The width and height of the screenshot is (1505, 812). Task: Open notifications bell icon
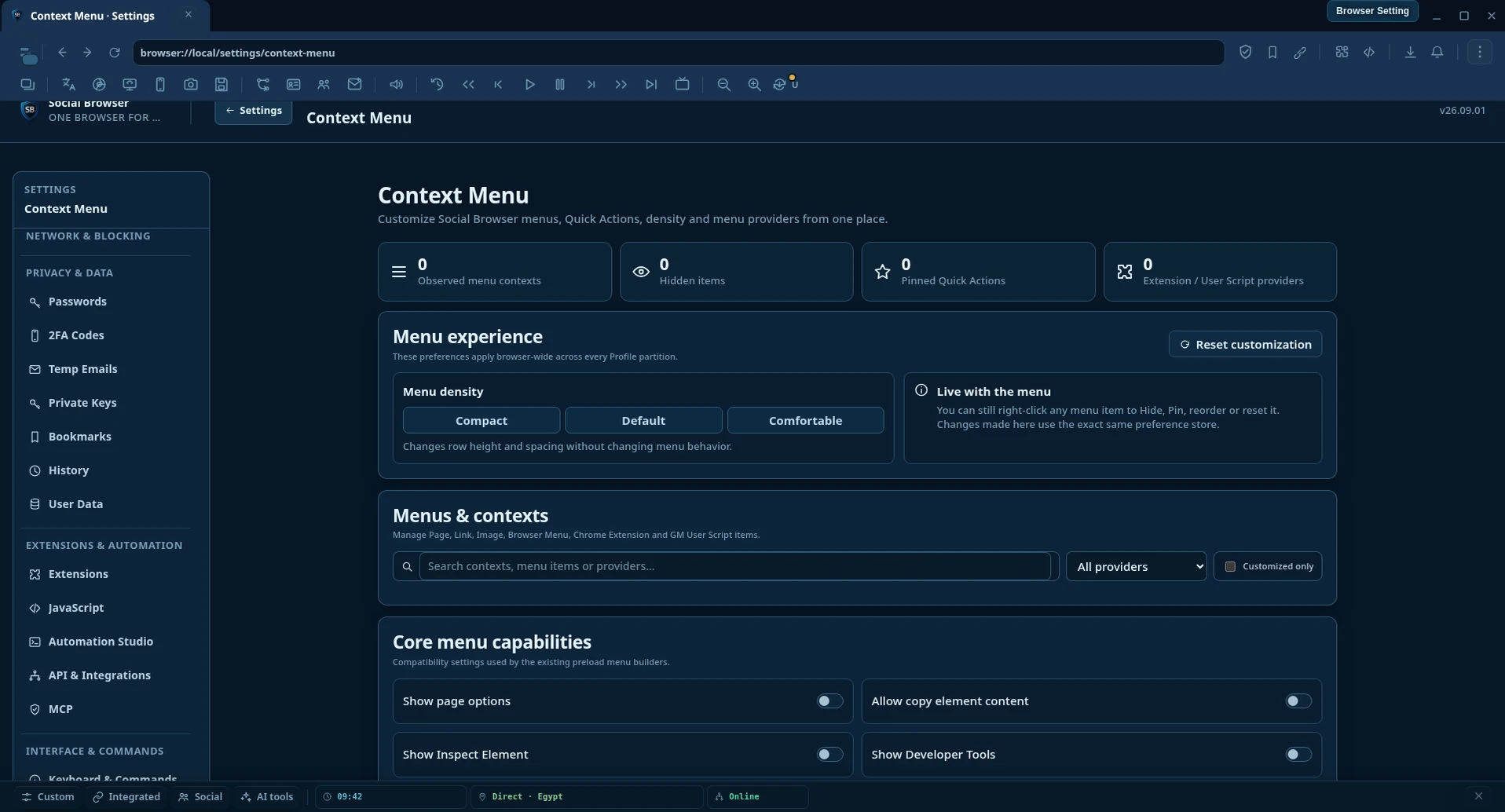click(1437, 53)
